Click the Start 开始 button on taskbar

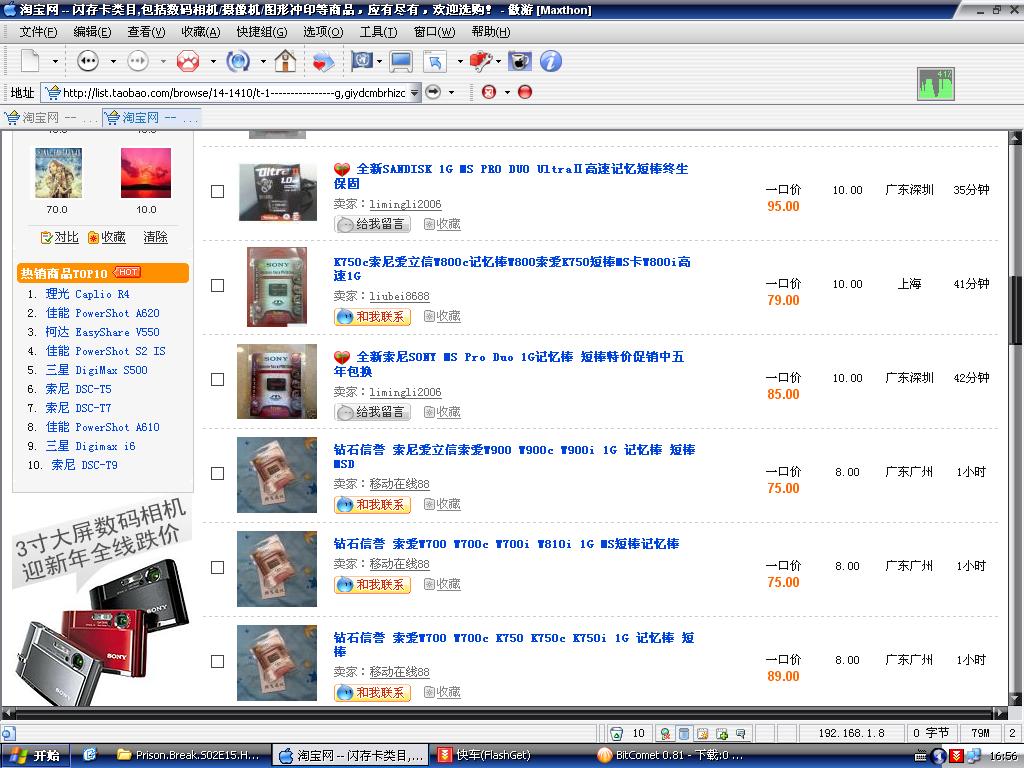pyautogui.click(x=35, y=756)
